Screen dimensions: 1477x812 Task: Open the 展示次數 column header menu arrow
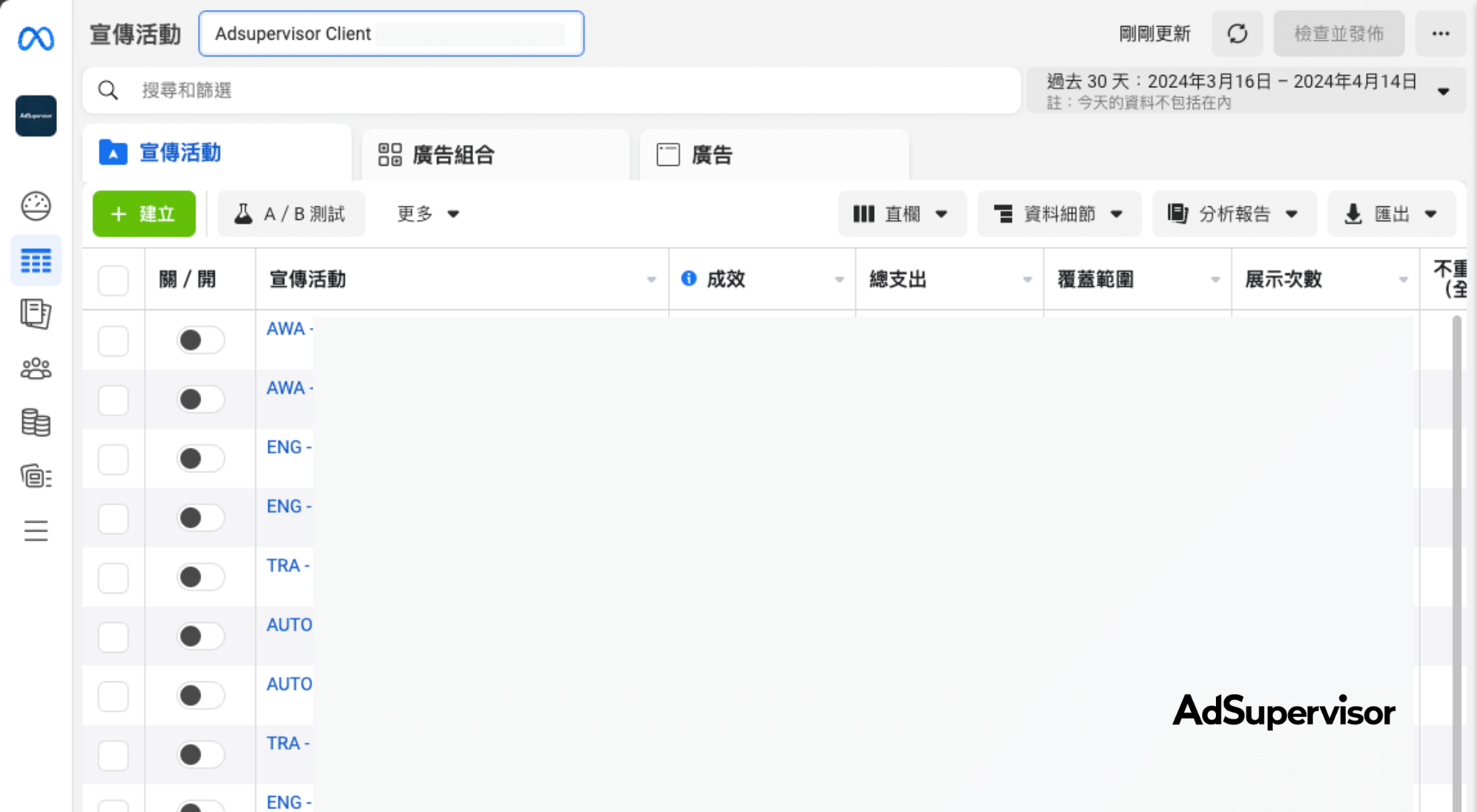[1403, 280]
